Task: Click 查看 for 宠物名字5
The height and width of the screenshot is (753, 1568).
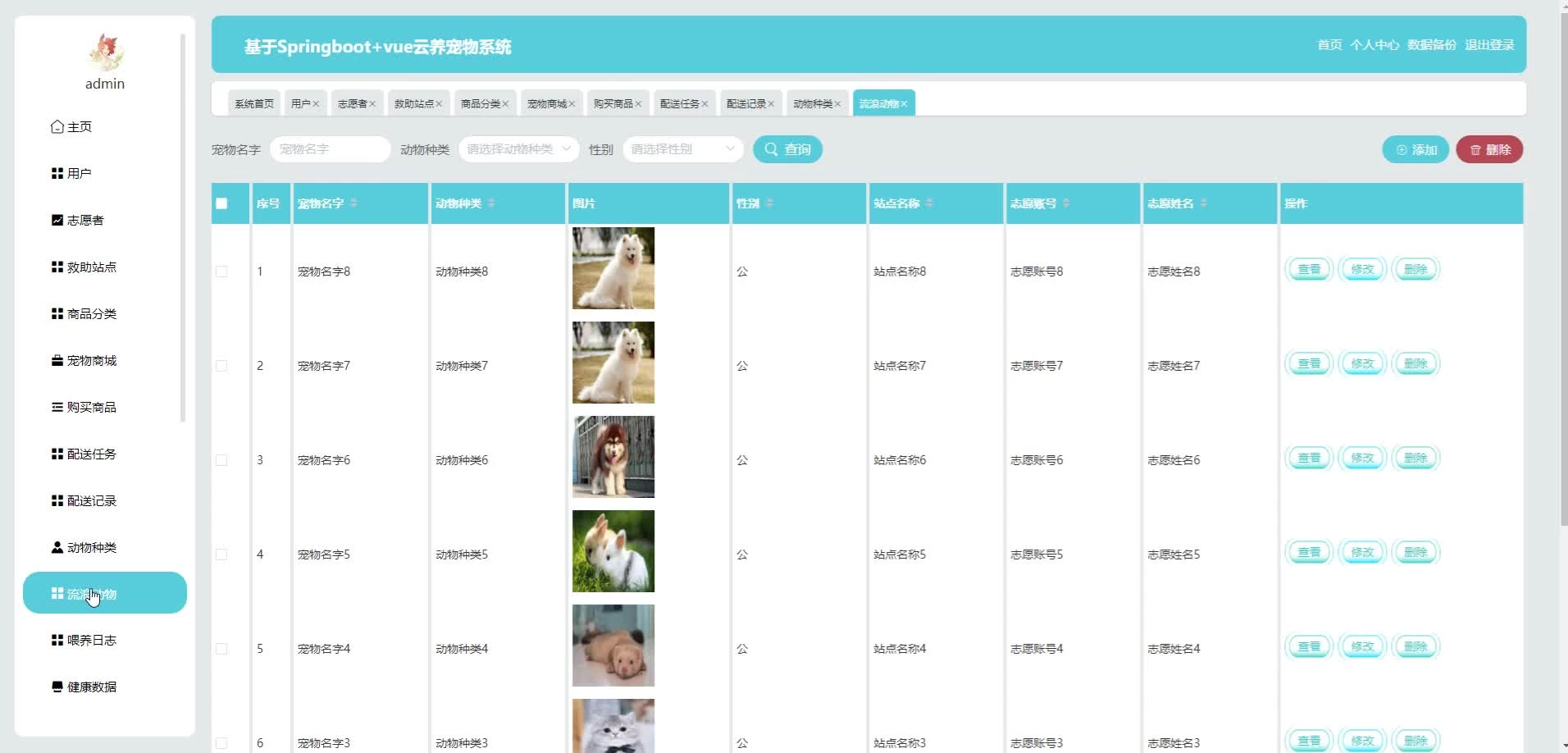Action: click(1309, 553)
